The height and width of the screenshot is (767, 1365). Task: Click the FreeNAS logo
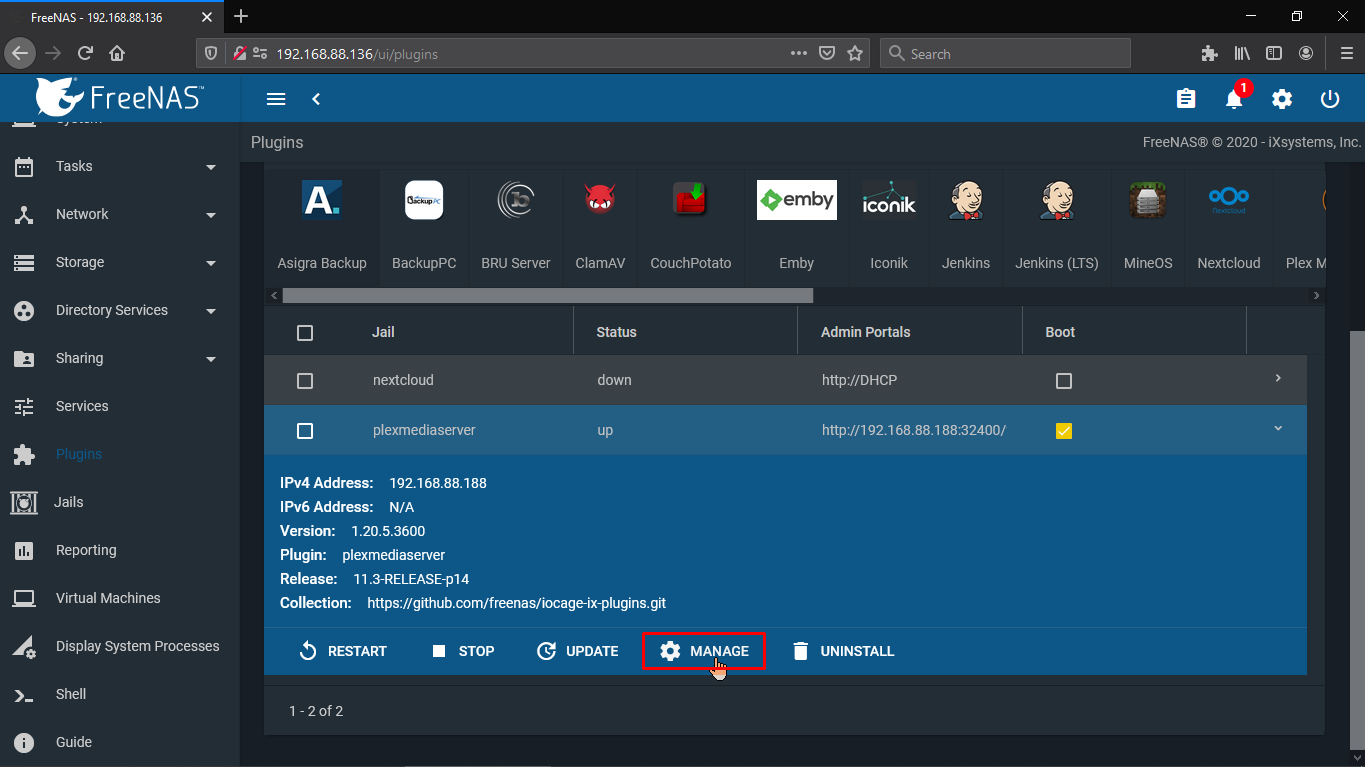tap(120, 97)
